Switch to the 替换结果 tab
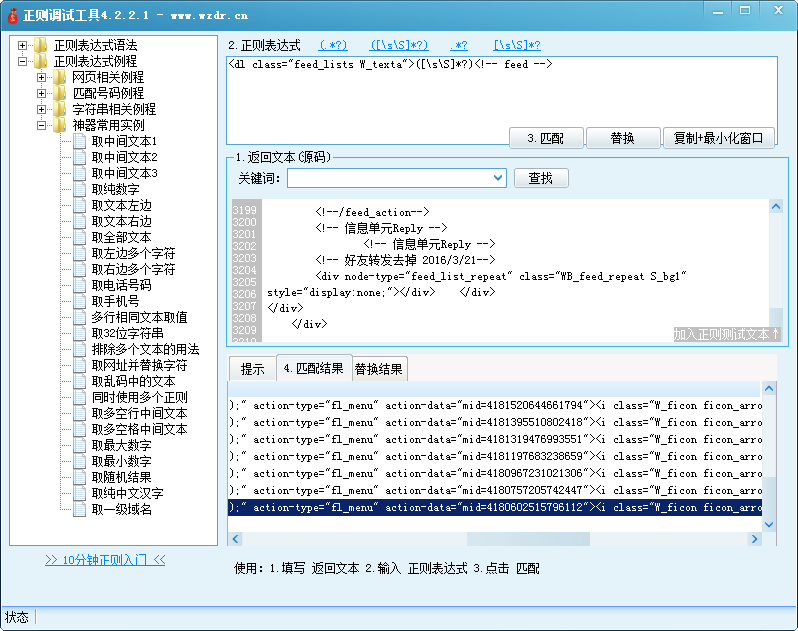This screenshot has height=631, width=798. 379,369
